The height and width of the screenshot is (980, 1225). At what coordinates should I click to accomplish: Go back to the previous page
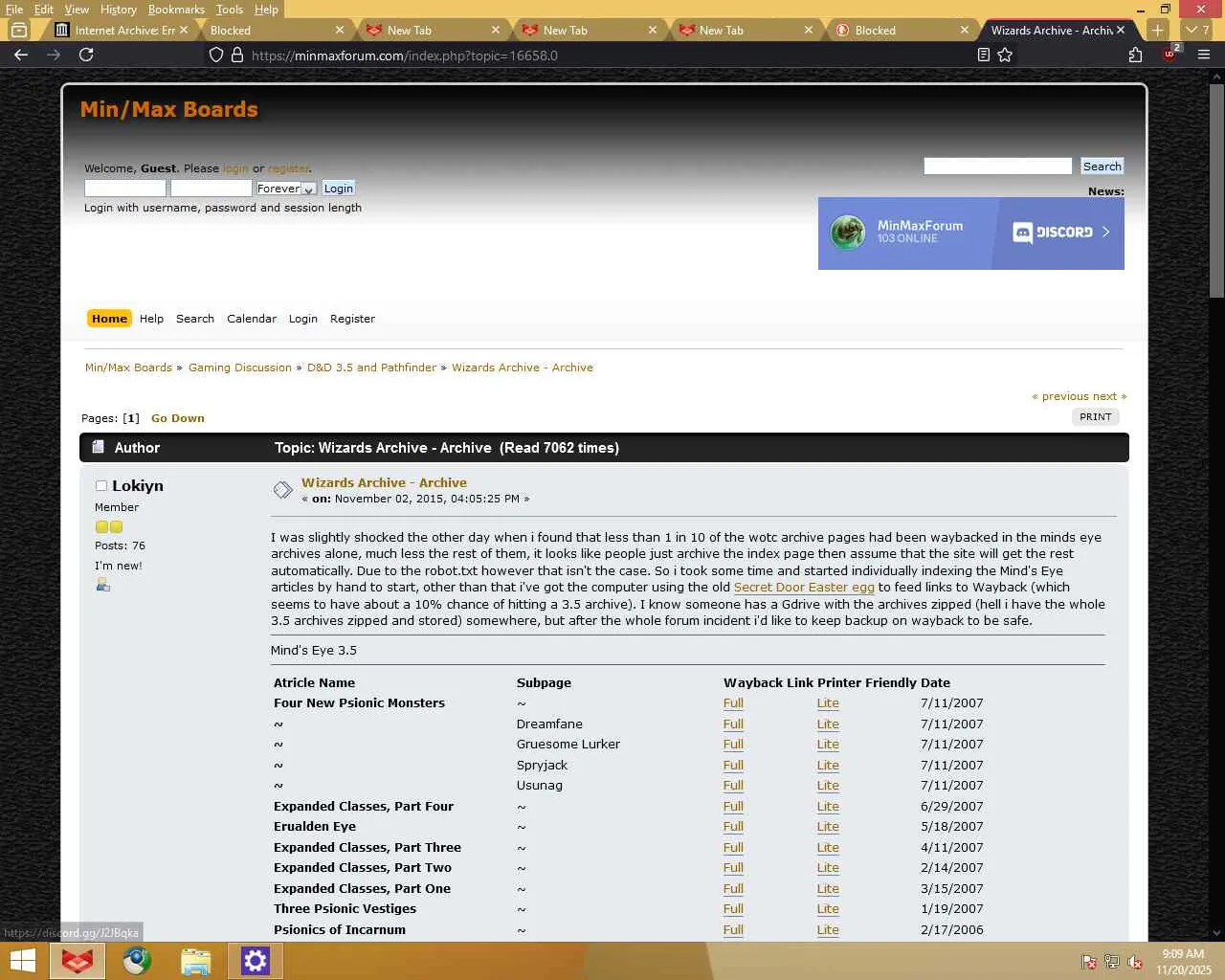coord(21,55)
